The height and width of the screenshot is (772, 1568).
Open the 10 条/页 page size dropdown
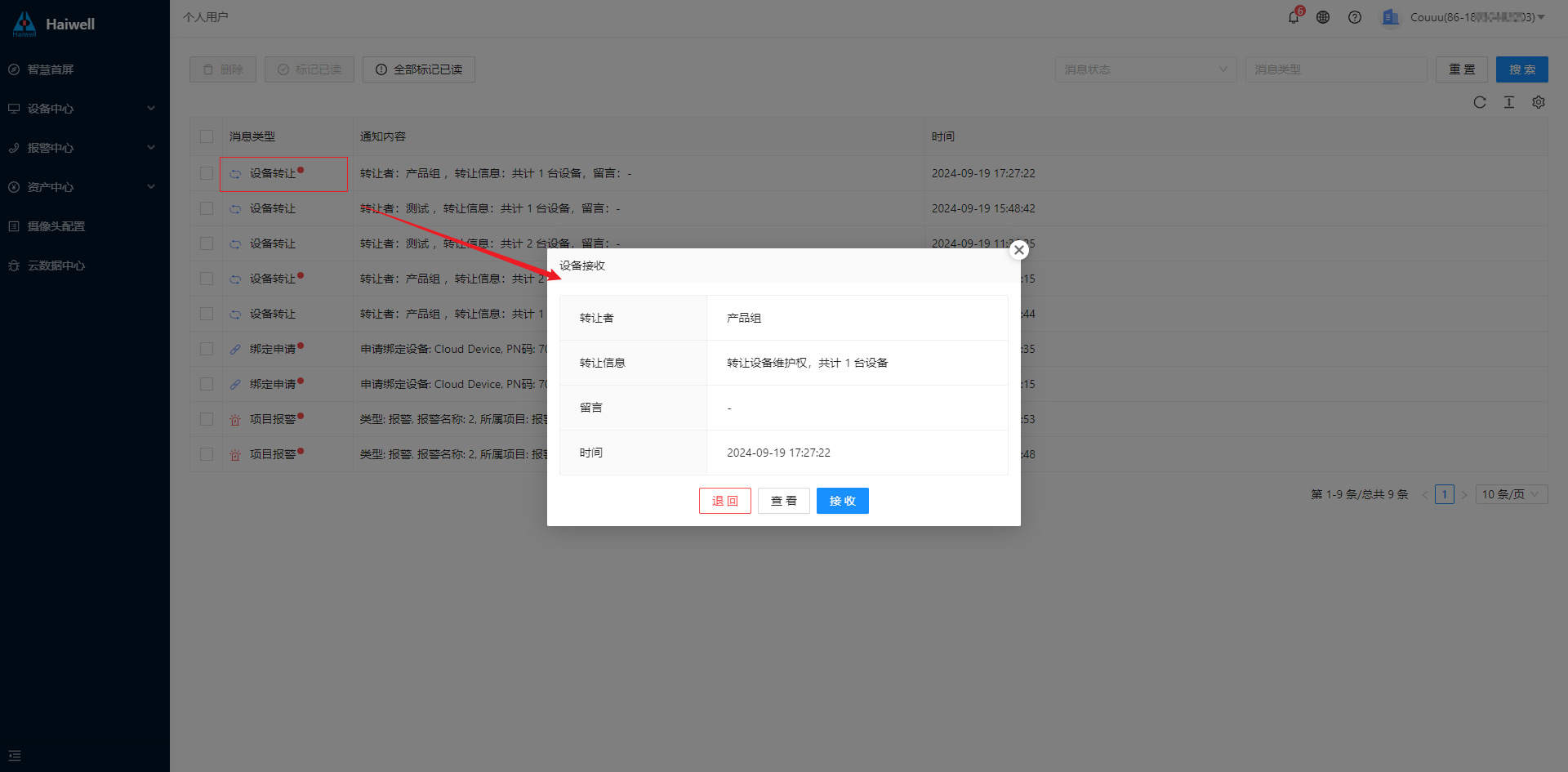1512,494
